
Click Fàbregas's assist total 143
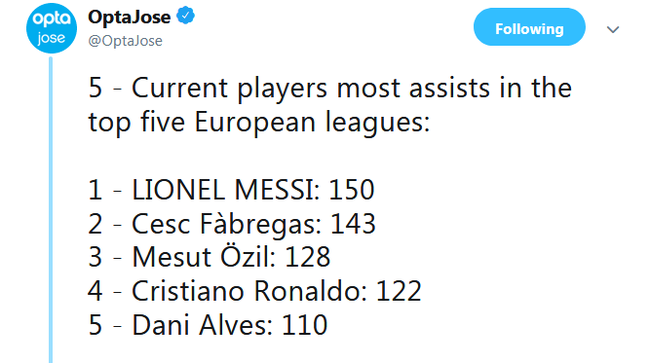(x=353, y=224)
